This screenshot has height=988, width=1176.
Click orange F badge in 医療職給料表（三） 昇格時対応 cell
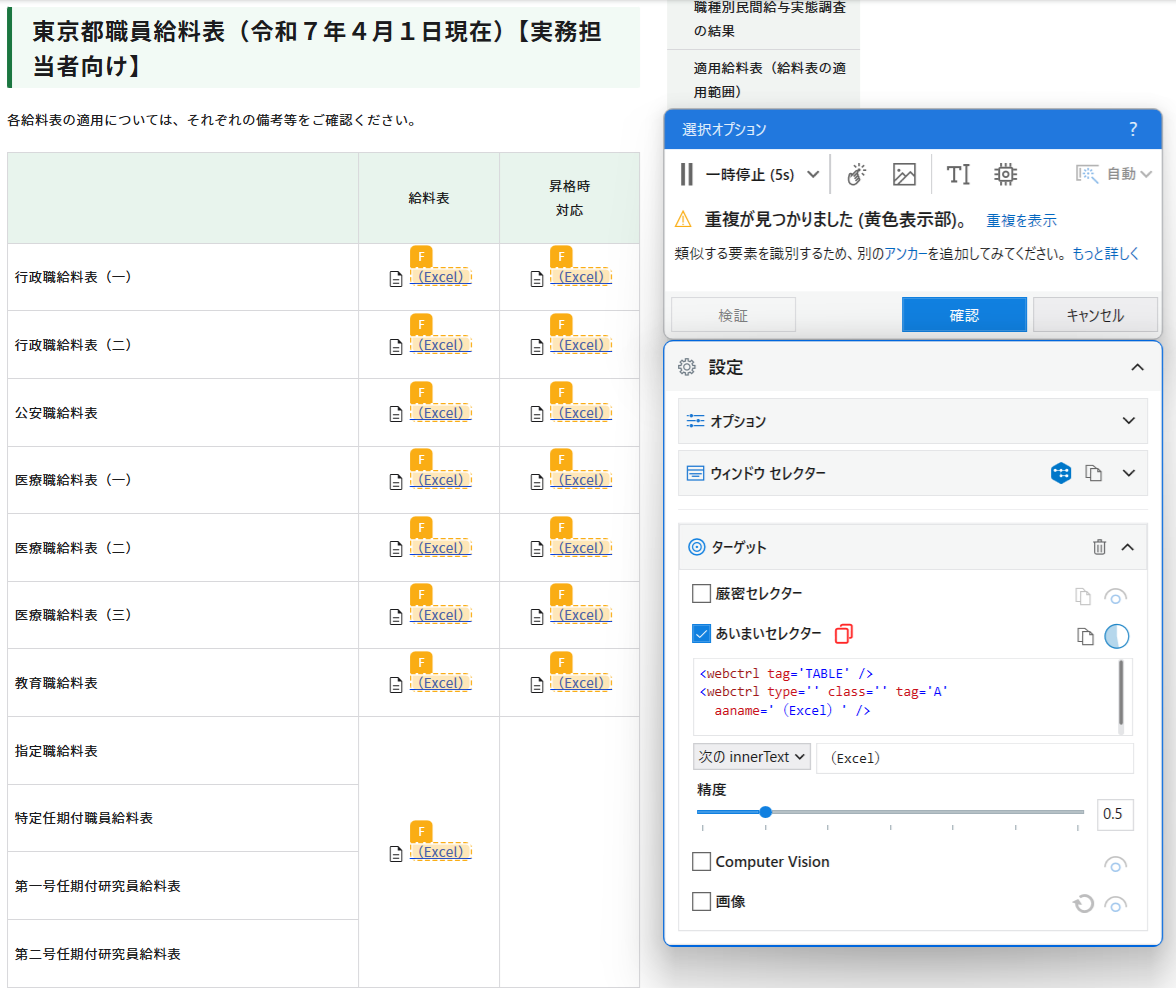point(562,595)
